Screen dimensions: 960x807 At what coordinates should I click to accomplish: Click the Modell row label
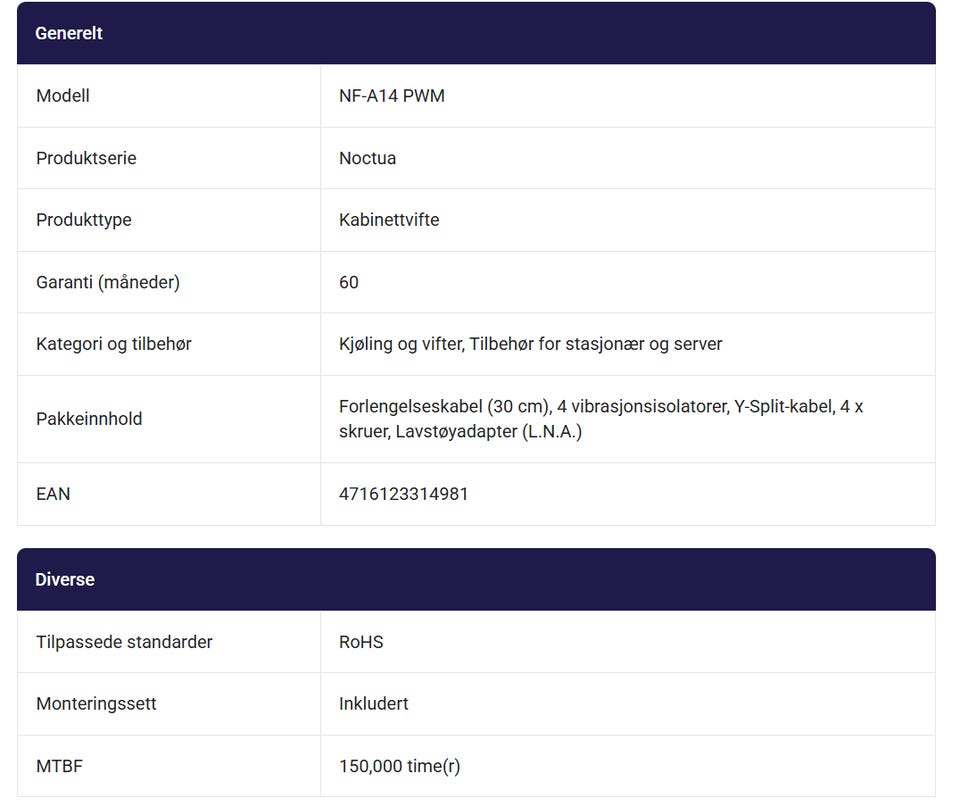(x=63, y=96)
